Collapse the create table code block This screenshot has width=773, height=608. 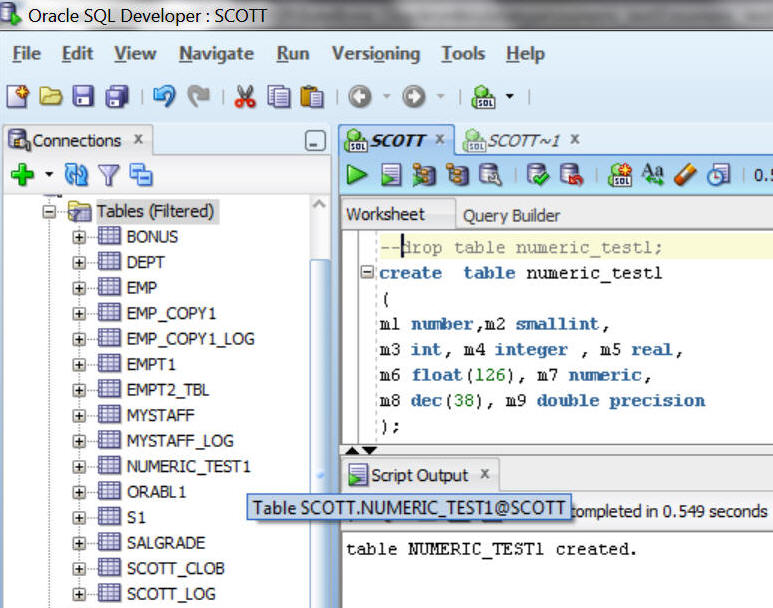coord(367,272)
